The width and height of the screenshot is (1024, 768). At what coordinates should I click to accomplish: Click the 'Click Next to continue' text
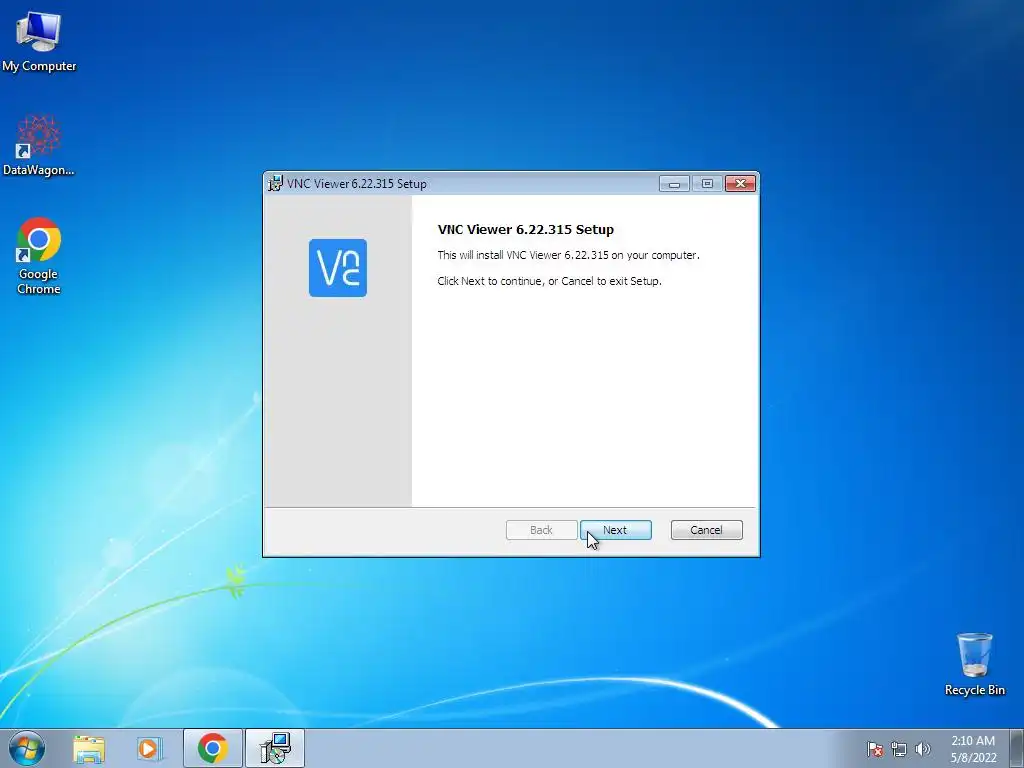coord(549,281)
